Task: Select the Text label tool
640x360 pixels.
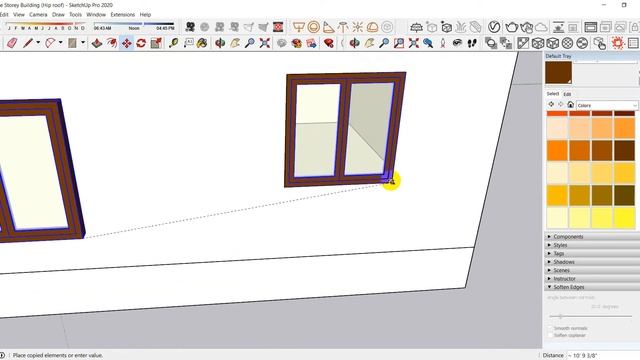Action: point(188,43)
